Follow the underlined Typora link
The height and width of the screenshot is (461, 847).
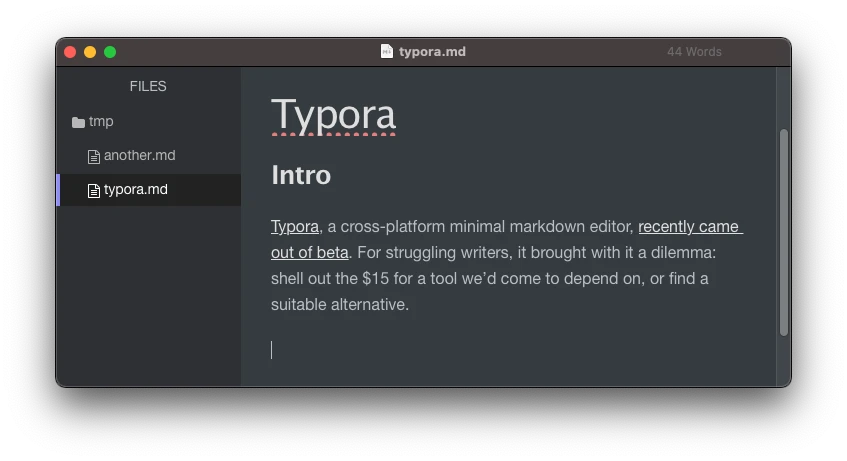(x=294, y=227)
